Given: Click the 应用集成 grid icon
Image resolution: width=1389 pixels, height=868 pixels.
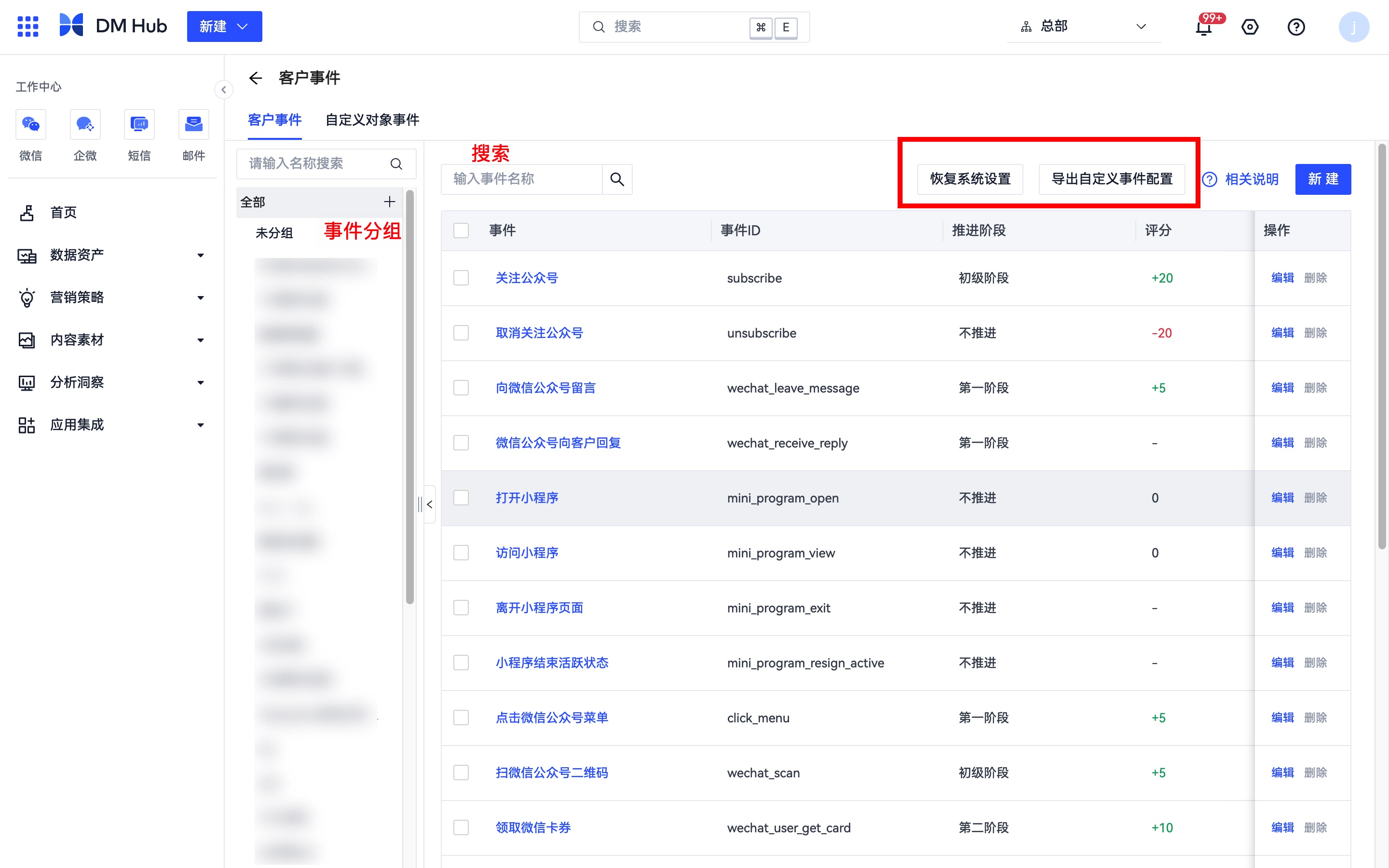Looking at the screenshot, I should click(x=27, y=425).
